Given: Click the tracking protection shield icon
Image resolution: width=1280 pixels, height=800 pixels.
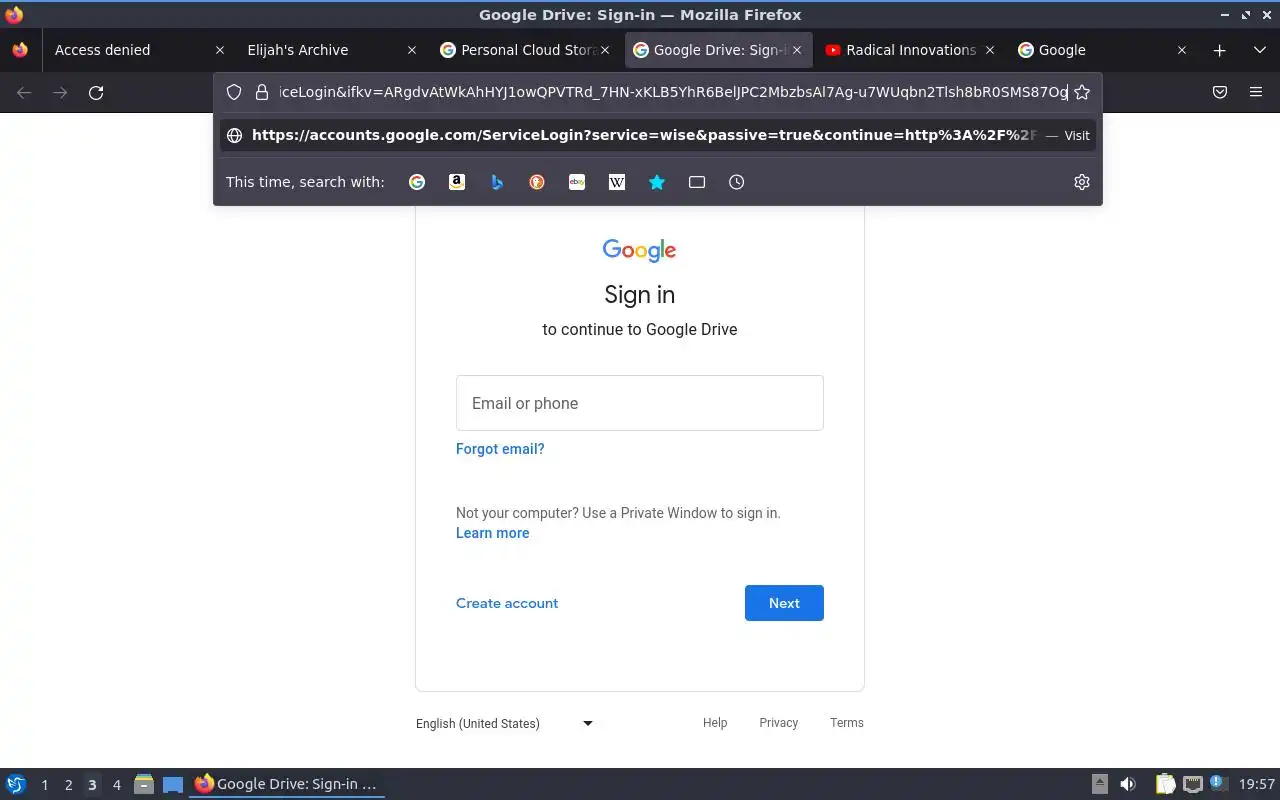Looking at the screenshot, I should (x=234, y=92).
